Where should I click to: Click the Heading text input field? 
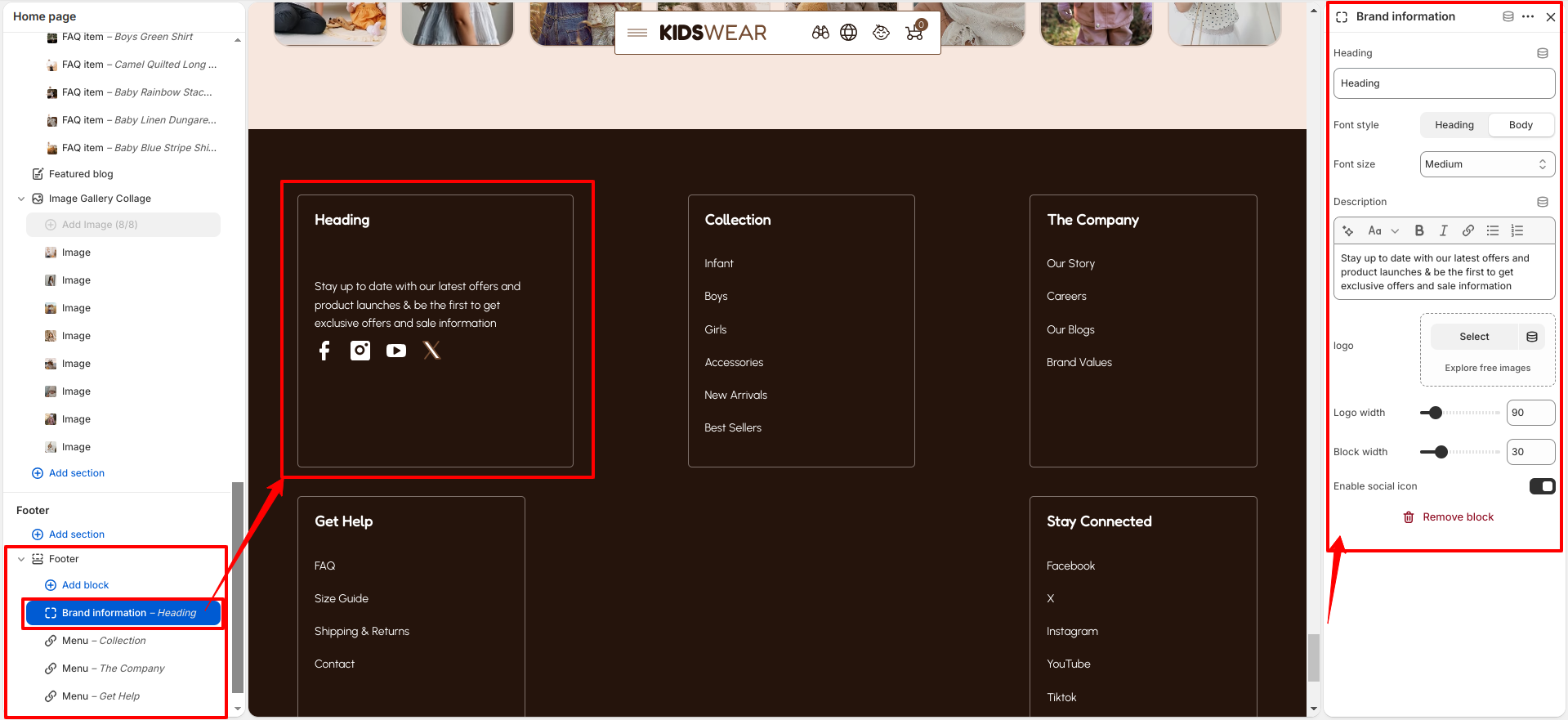pos(1444,83)
